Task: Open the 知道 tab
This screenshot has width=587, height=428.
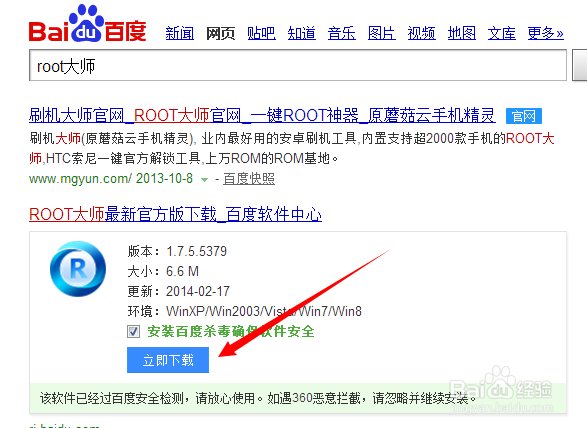Action: point(302,33)
